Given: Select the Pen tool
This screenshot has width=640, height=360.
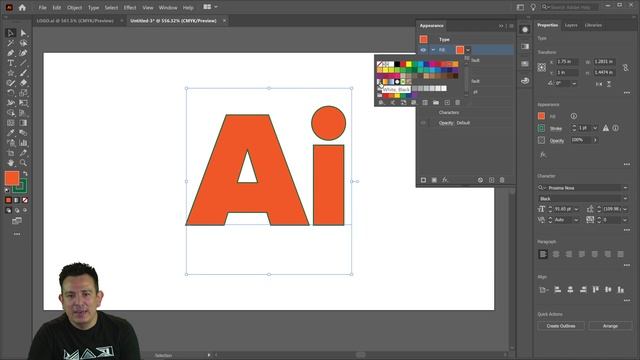Looking at the screenshot, I should coord(11,53).
